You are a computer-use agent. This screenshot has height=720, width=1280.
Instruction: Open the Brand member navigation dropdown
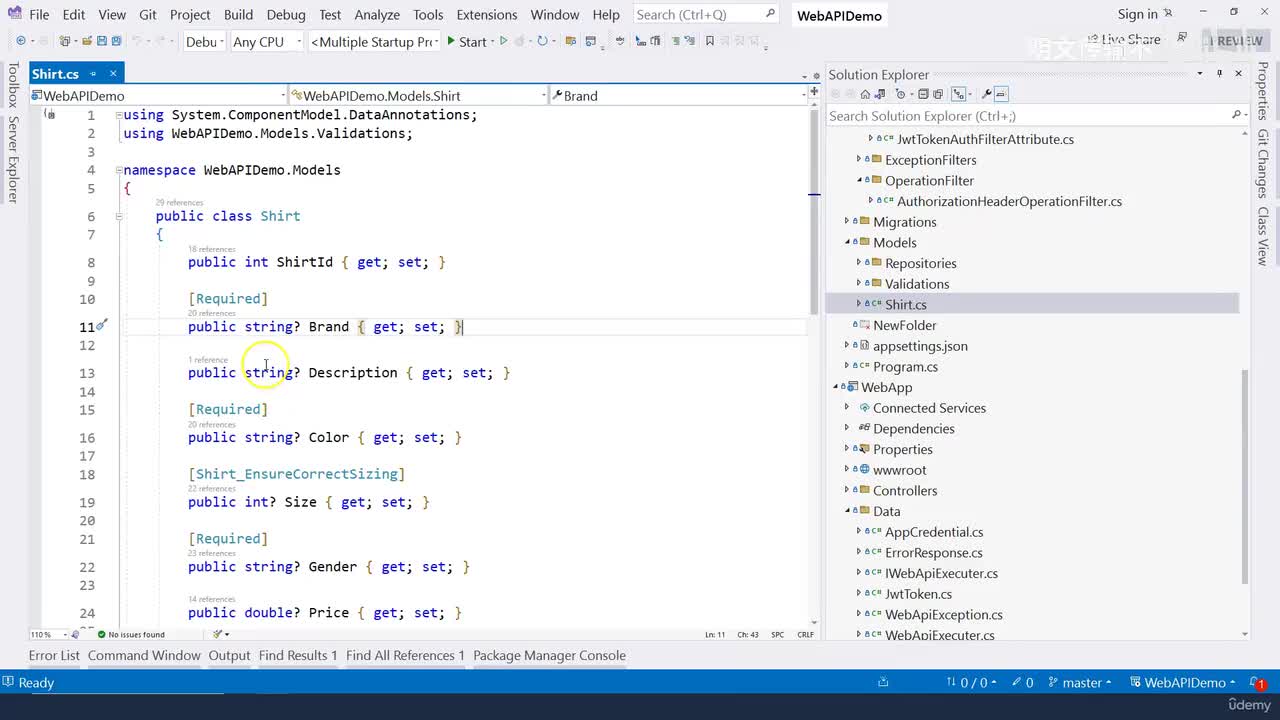point(678,96)
